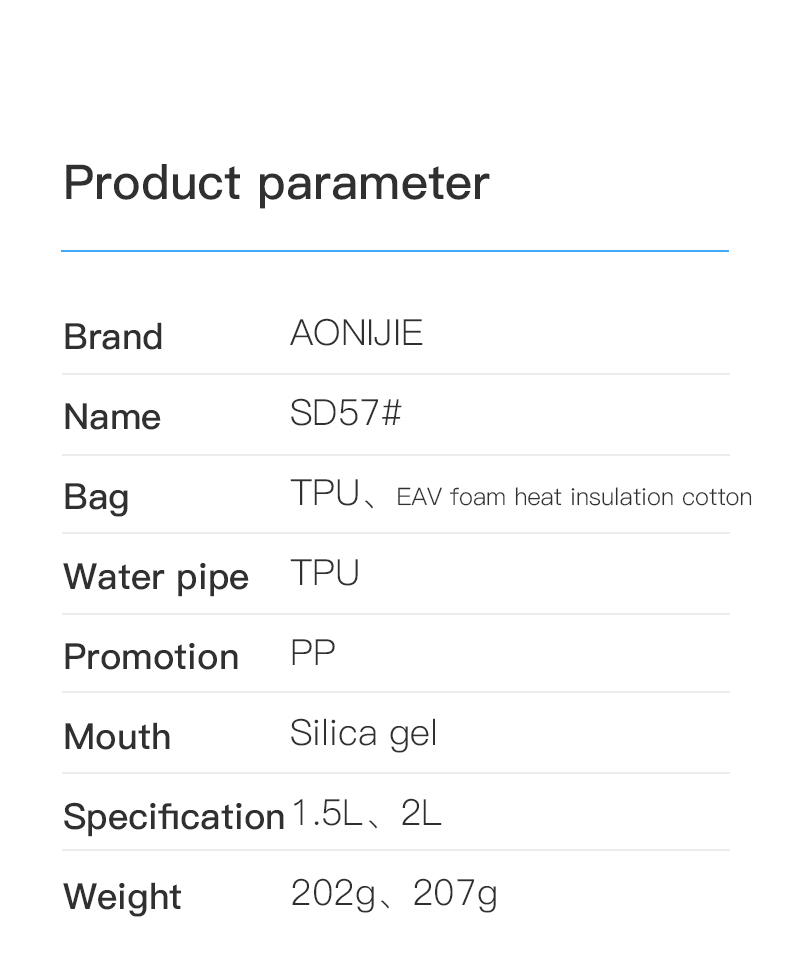
Task: Select the Weight row label
Action: coord(122,897)
